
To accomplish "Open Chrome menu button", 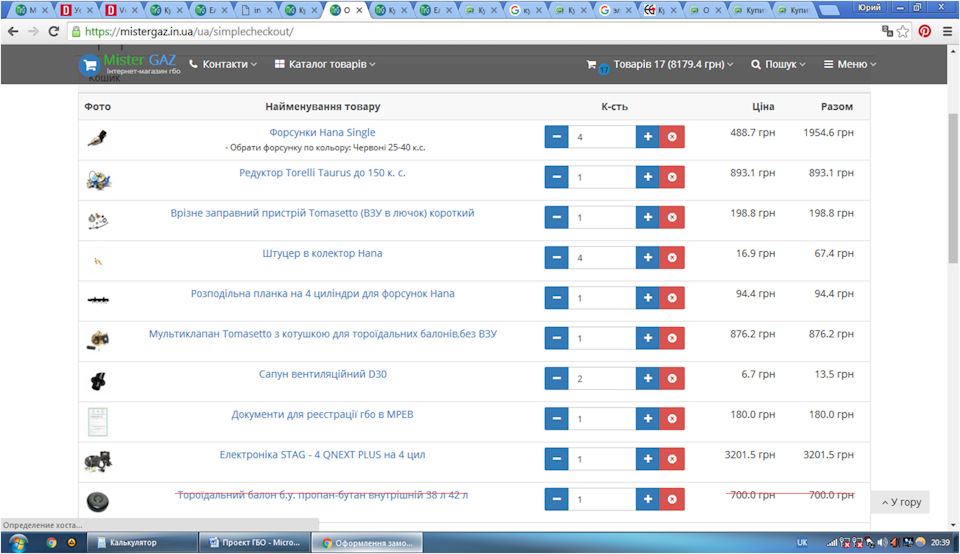I will 947,31.
